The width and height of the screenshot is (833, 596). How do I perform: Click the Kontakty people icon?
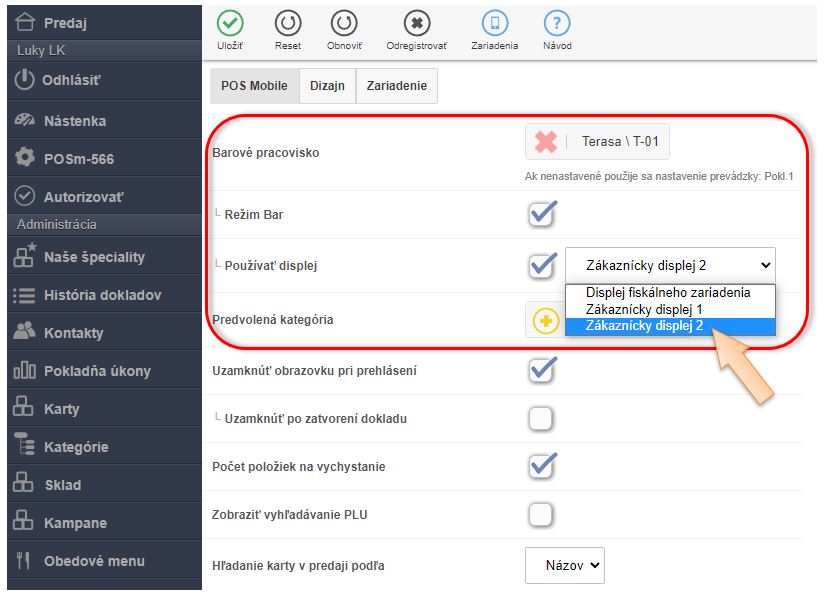(24, 331)
